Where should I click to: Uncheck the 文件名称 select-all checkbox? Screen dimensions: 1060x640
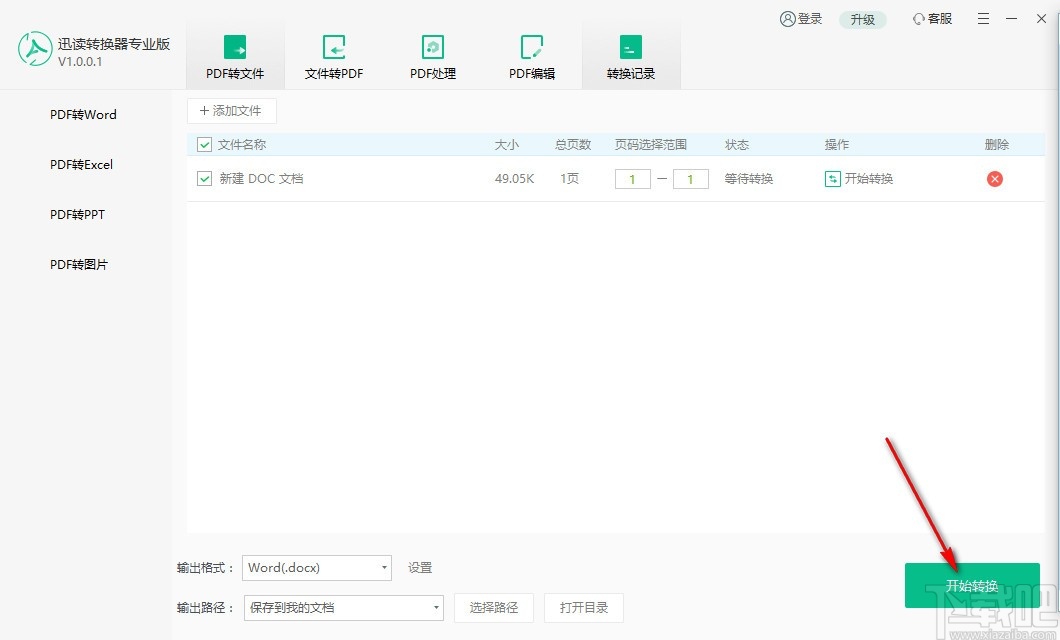[204, 144]
